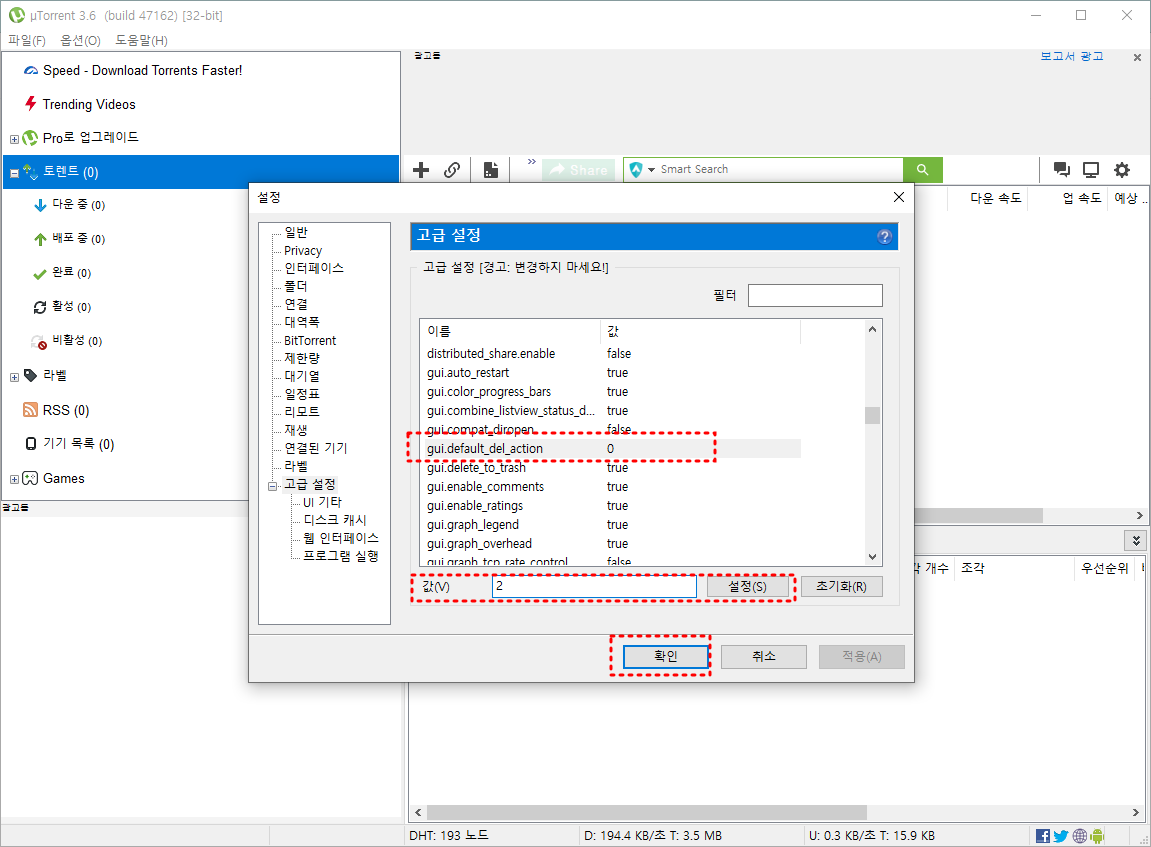Viewport: 1151px width, 847px height.
Task: Collapse the 고급 설정 settings tree node
Action: [x=272, y=486]
